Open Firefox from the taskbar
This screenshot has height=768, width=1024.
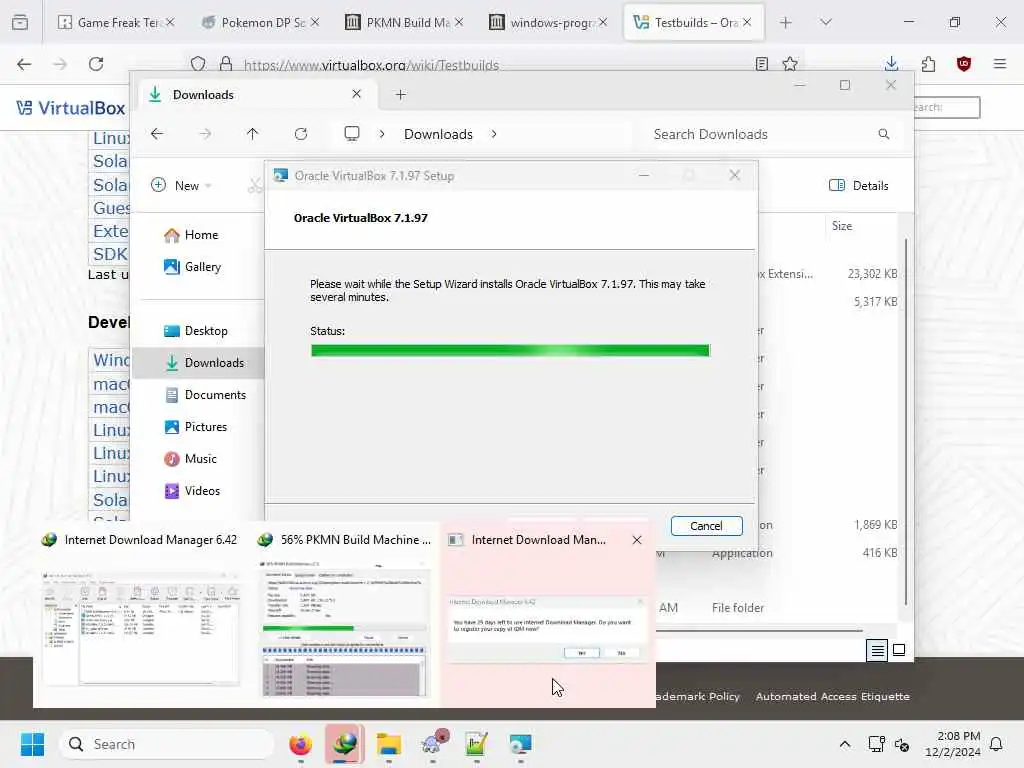(300, 744)
